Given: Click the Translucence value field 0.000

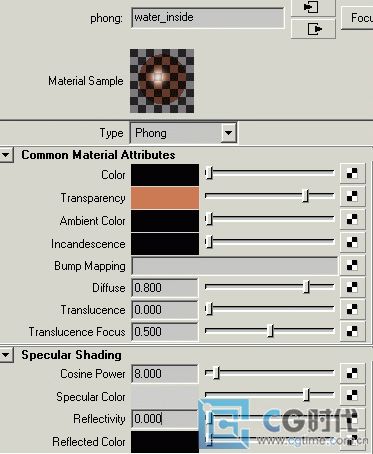Looking at the screenshot, I should coord(165,310).
